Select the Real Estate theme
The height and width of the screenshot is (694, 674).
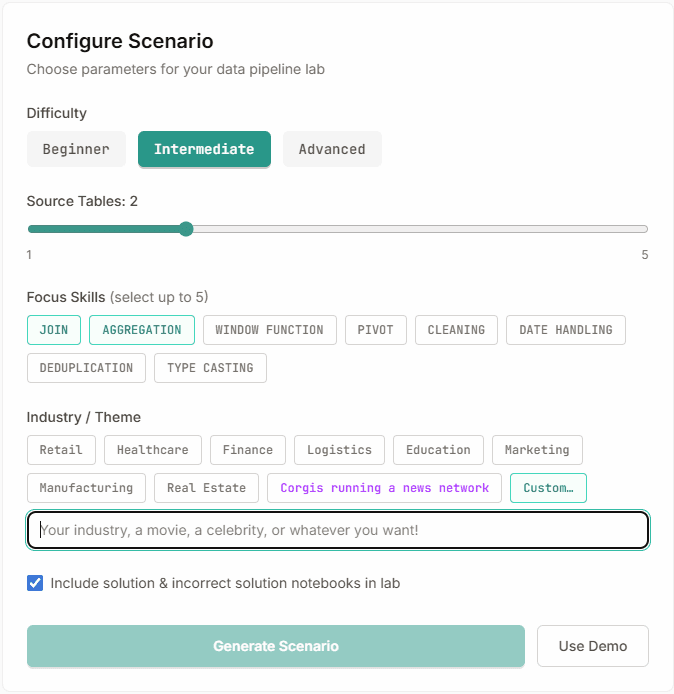click(206, 488)
